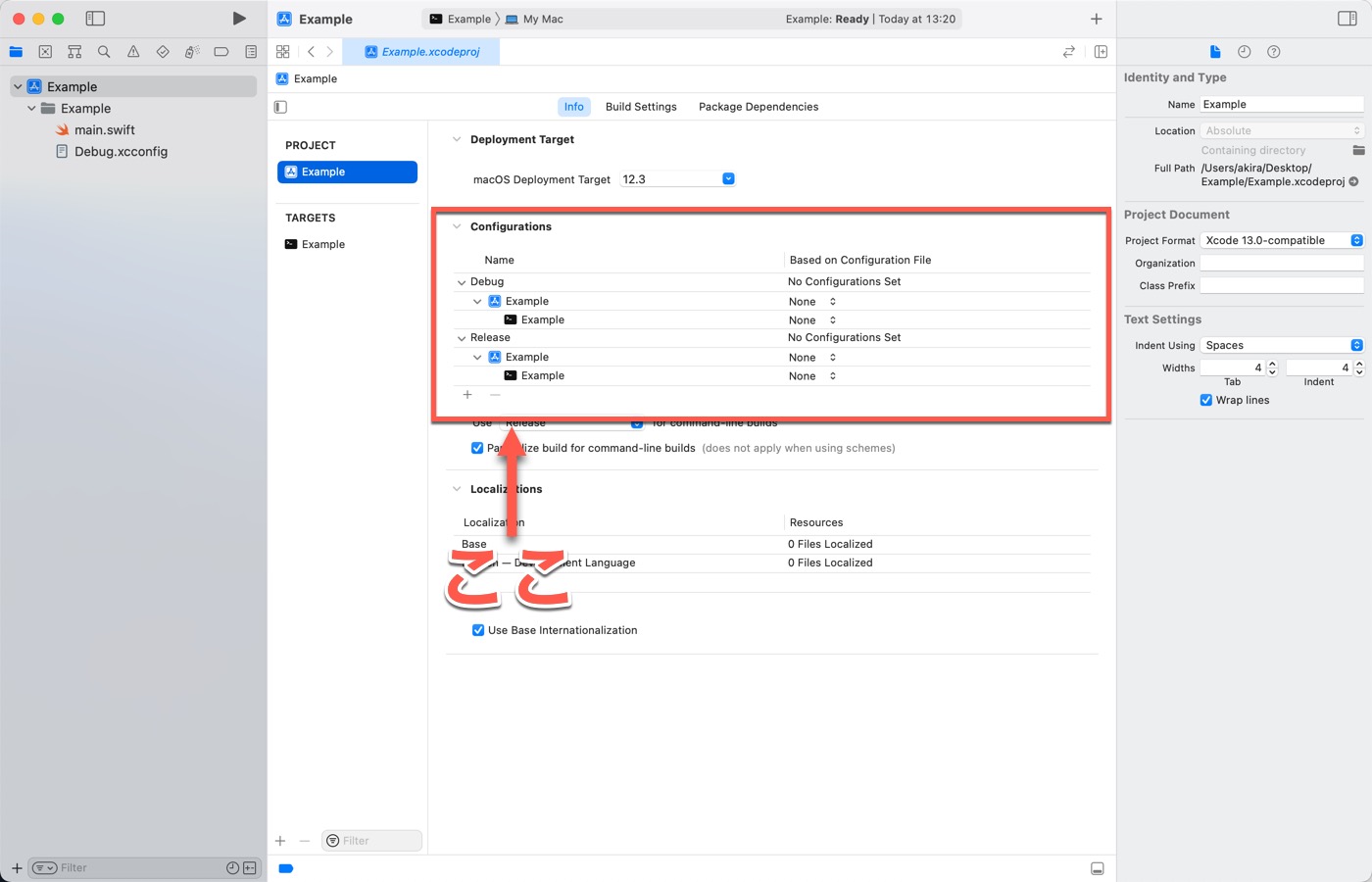Open the Find navigator

[104, 52]
